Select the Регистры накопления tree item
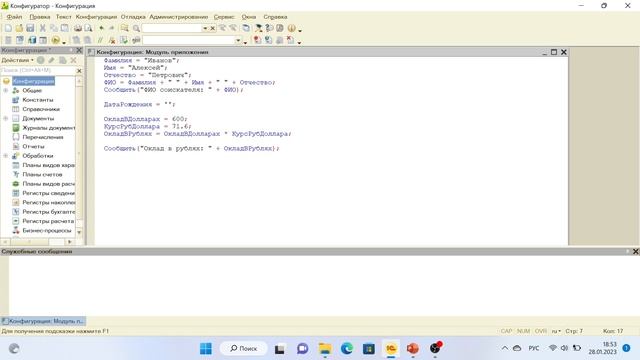Screen dimensions: 640x360 [x=49, y=202]
